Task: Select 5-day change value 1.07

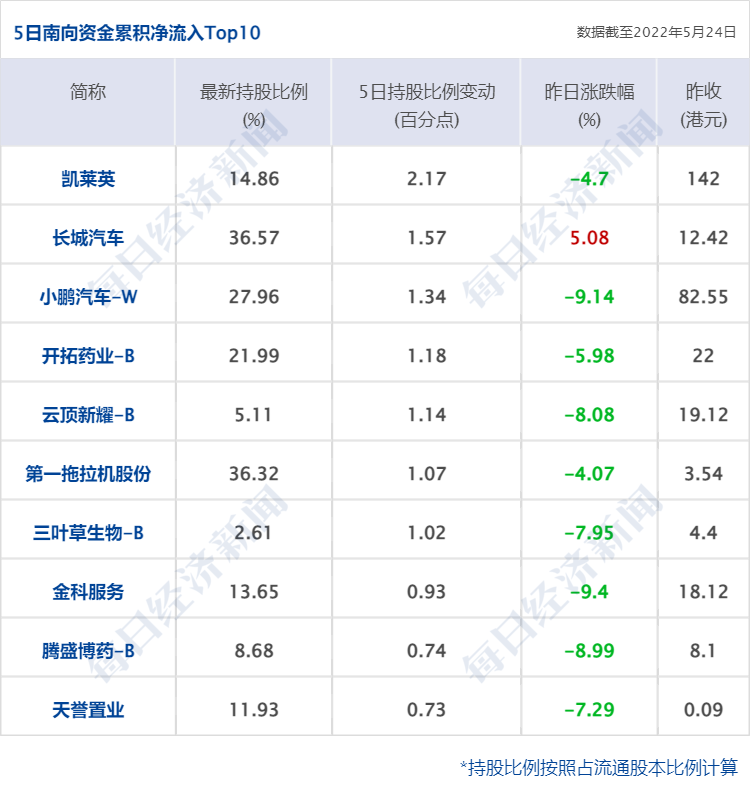Action: [x=427, y=474]
